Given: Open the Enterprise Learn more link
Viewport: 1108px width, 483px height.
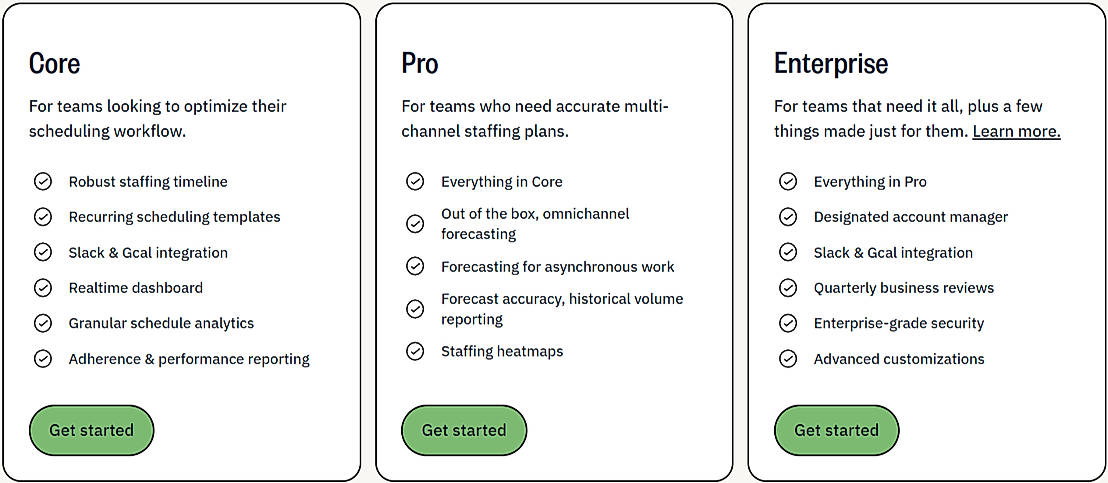Looking at the screenshot, I should (x=1016, y=132).
